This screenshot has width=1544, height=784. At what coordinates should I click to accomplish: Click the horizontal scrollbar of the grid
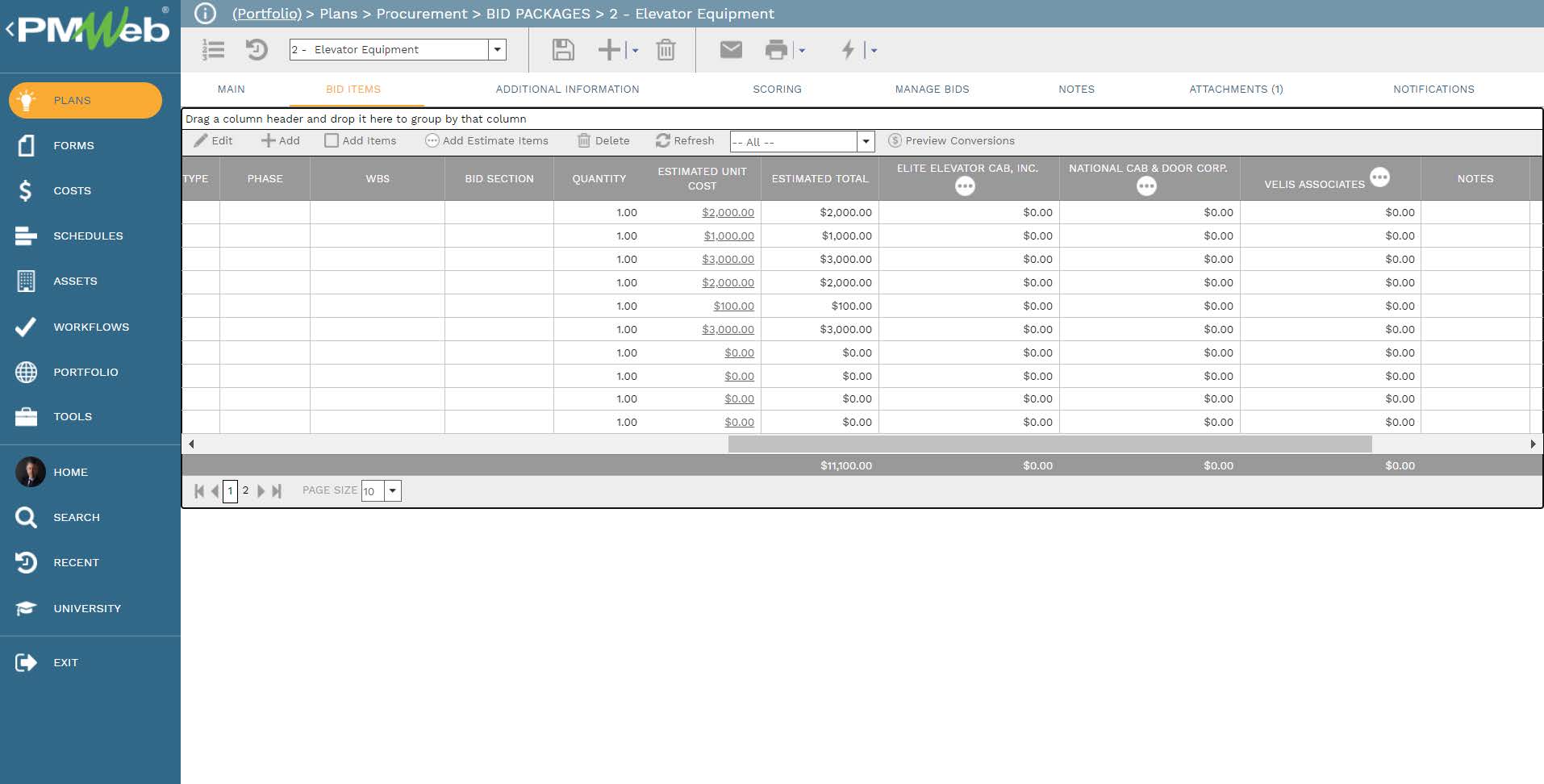tap(1049, 444)
